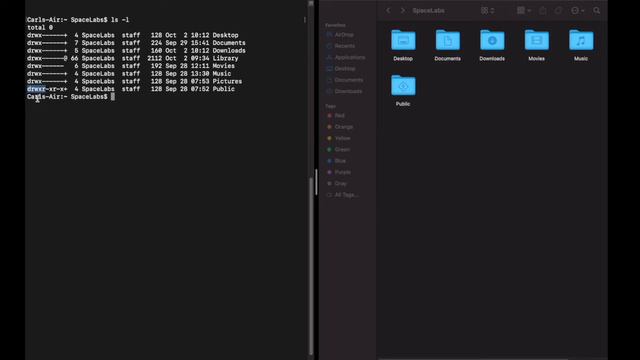640x360 pixels.
Task: Go back in Finder navigation
Action: 388,11
